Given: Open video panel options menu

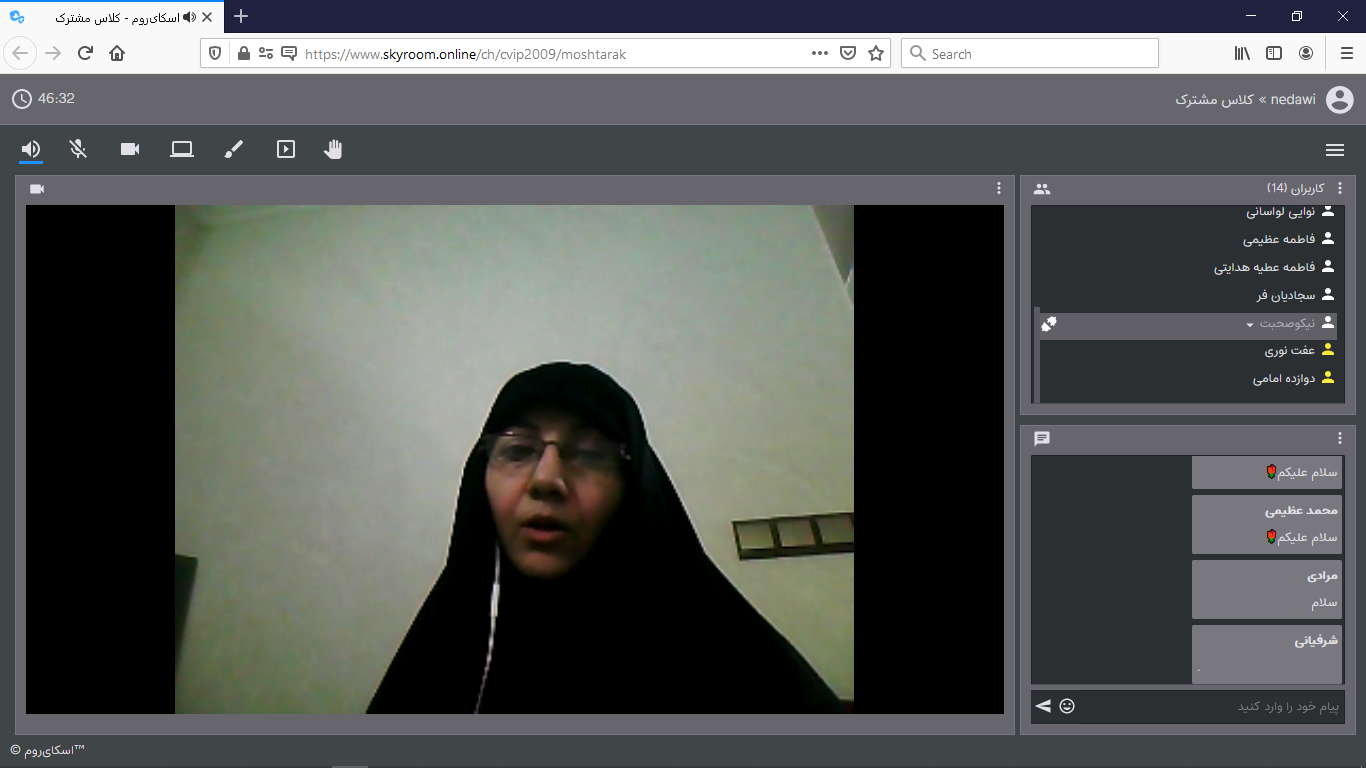Looking at the screenshot, I should click(x=998, y=188).
